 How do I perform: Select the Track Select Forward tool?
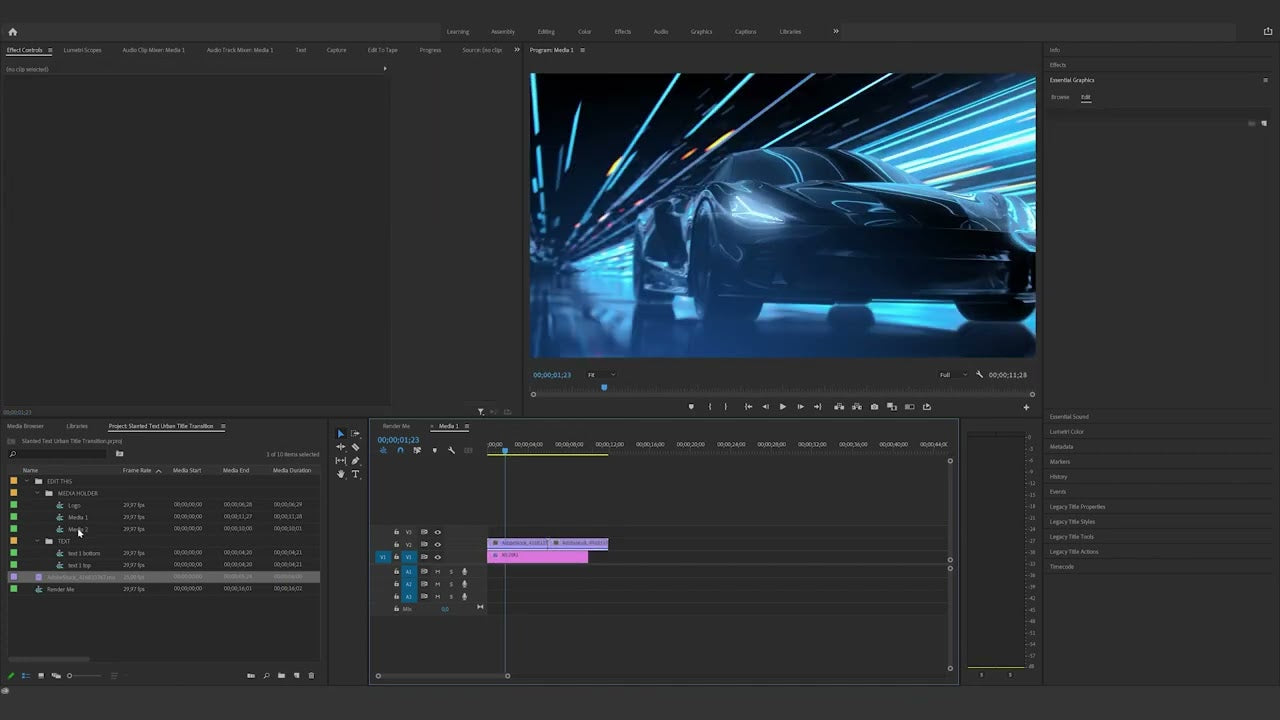[x=358, y=434]
